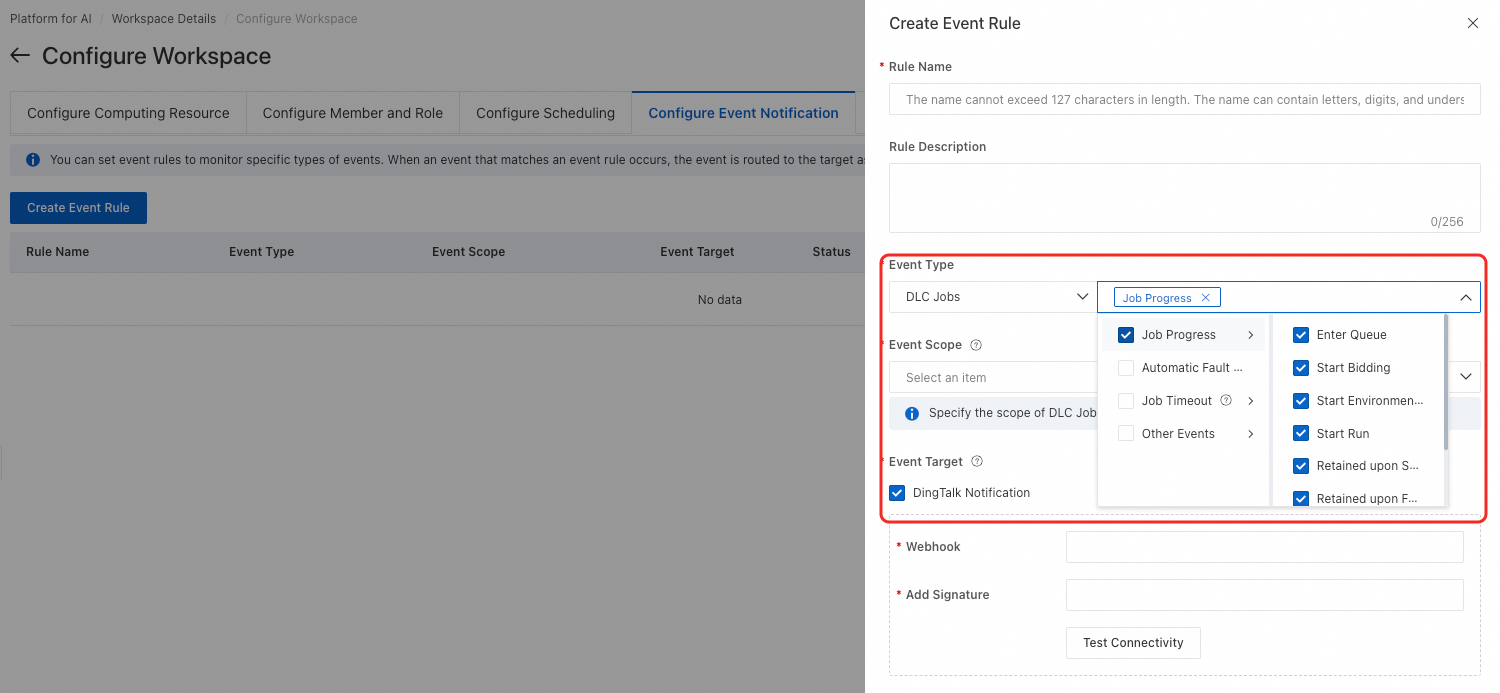Click the Webhook input field

[1264, 547]
